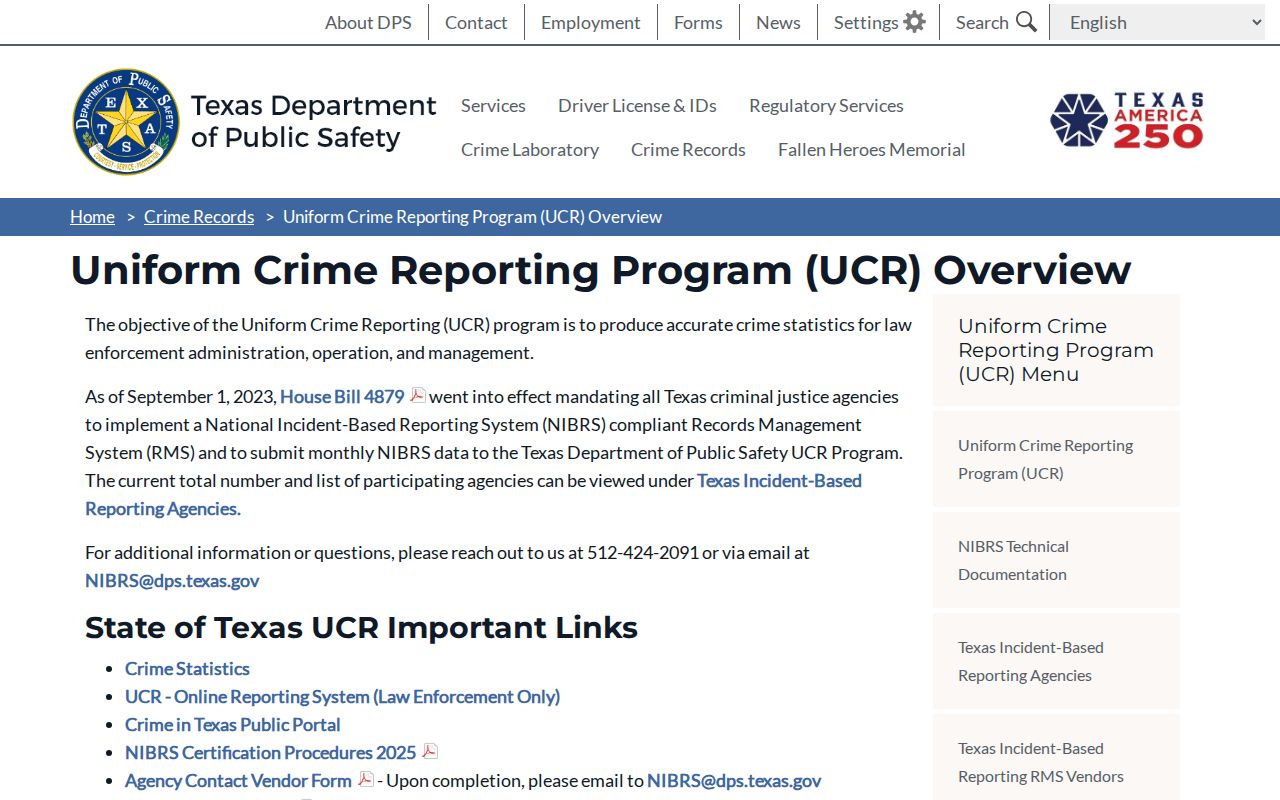Image resolution: width=1280 pixels, height=800 pixels.
Task: Open Texas Incident-Based Reporting Agencies paragraph link
Action: 473,494
